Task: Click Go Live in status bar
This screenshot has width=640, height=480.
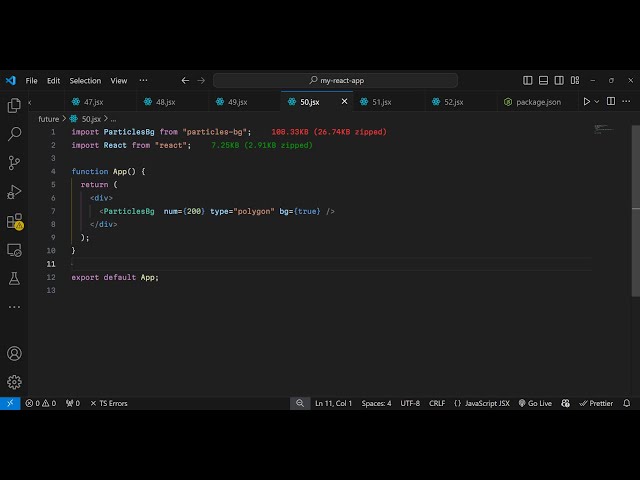Action: coord(535,403)
